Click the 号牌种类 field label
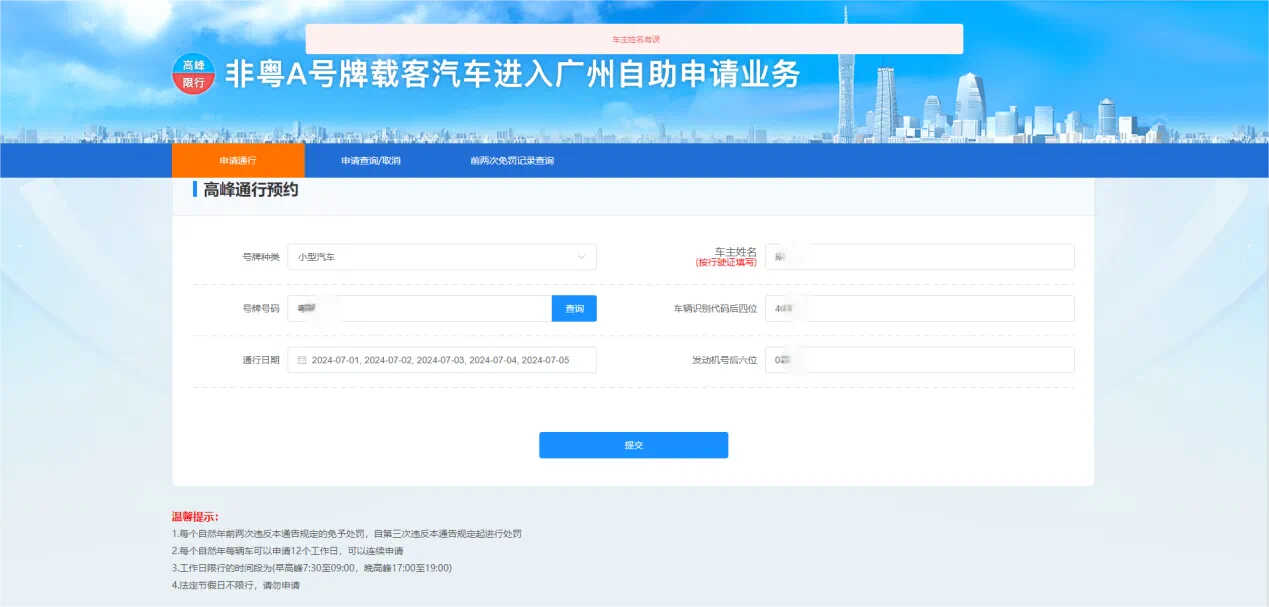The width and height of the screenshot is (1269, 607). pyautogui.click(x=260, y=257)
